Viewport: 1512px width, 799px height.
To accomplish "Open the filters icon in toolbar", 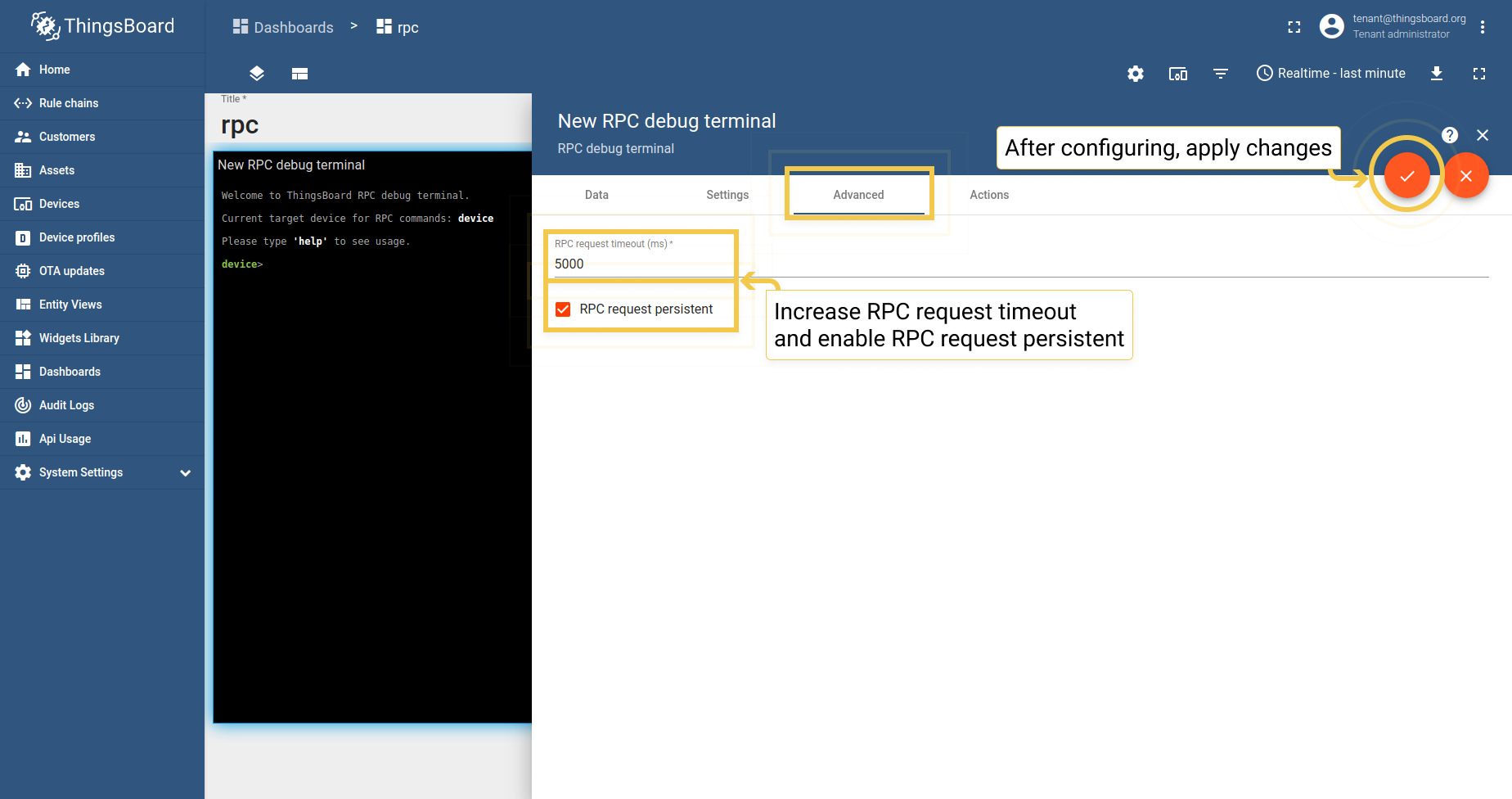I will click(1220, 74).
